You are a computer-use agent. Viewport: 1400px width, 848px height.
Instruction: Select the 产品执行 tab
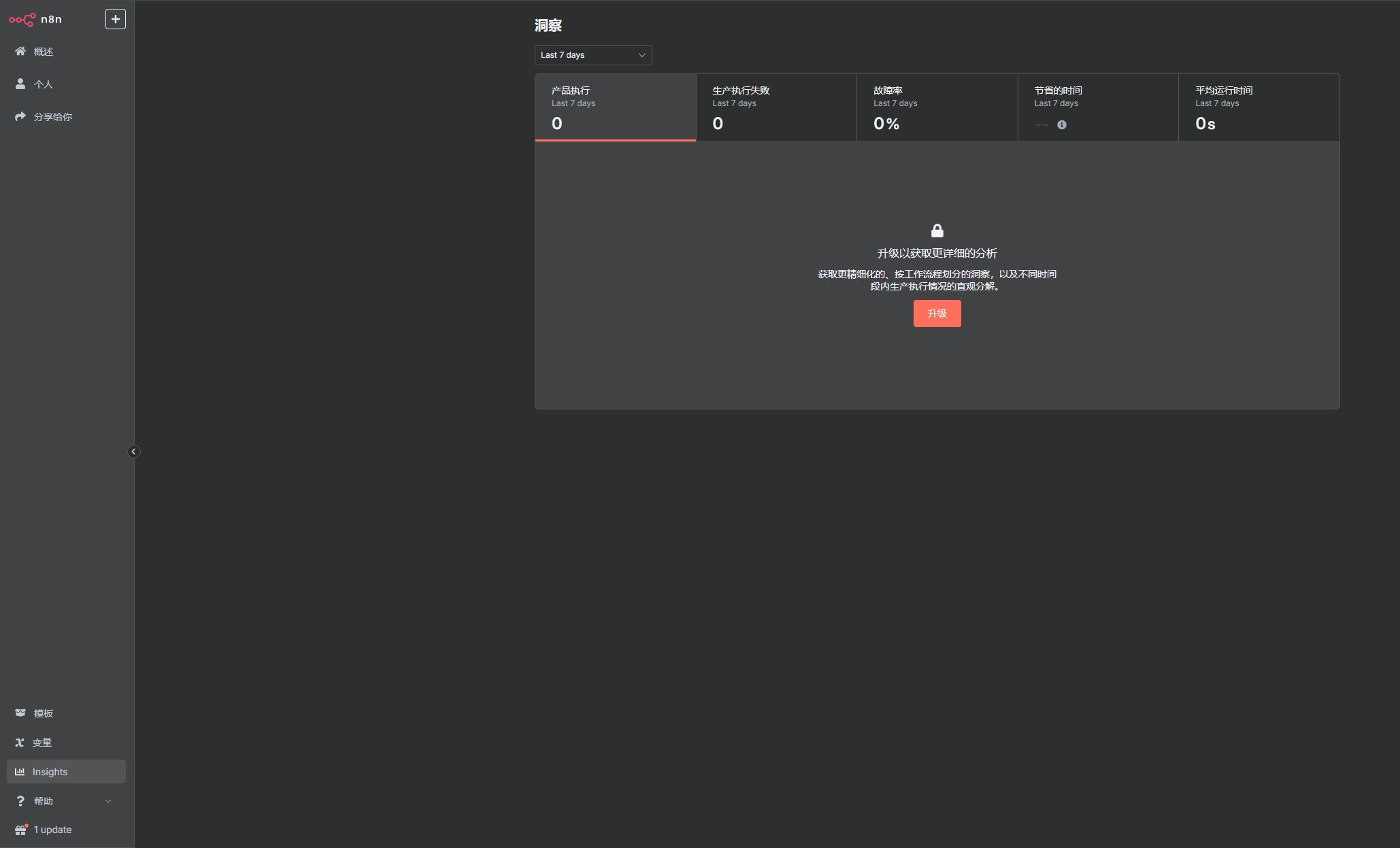pos(615,107)
